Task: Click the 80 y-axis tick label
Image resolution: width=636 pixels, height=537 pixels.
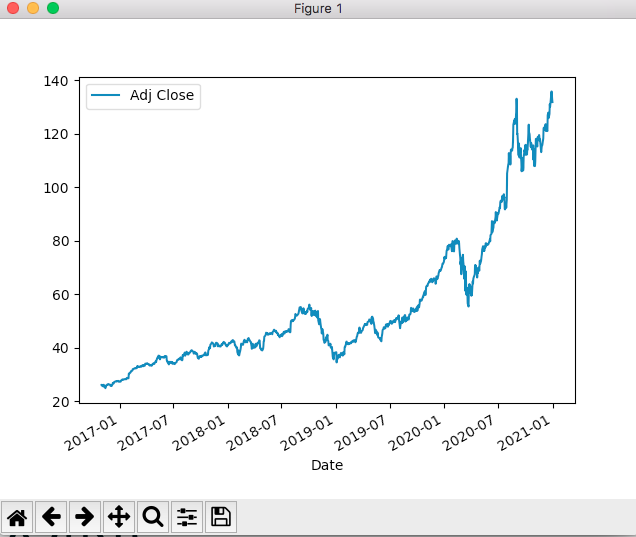Action: pos(60,241)
